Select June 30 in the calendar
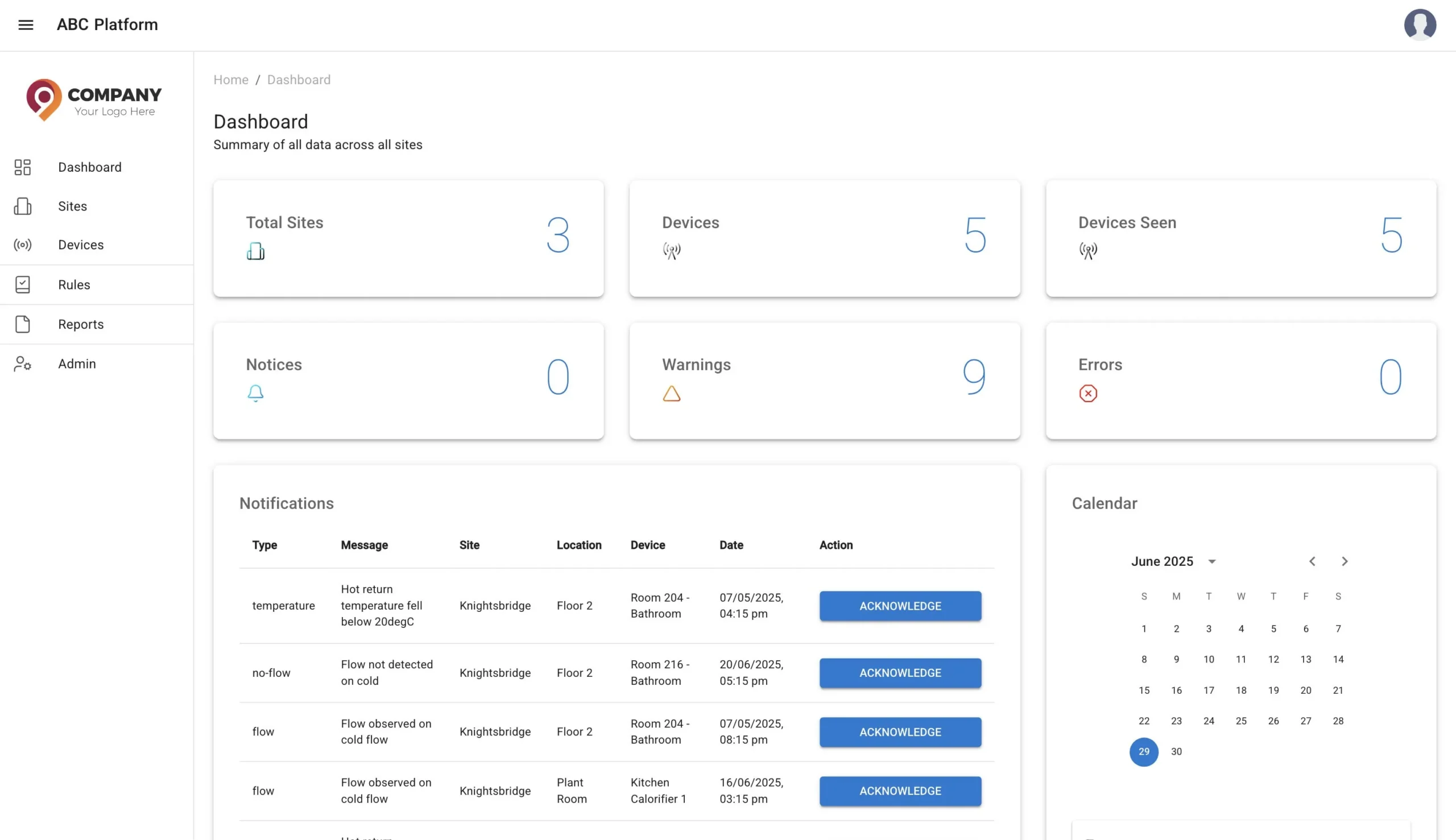The width and height of the screenshot is (1456, 840). [1176, 751]
